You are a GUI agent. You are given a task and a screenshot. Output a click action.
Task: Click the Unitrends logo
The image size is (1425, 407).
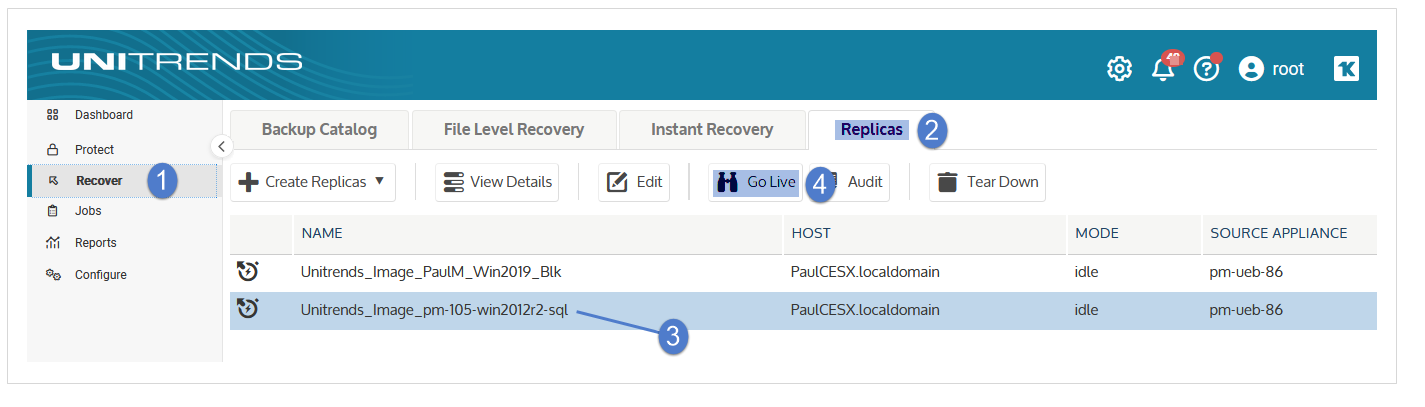(x=176, y=62)
